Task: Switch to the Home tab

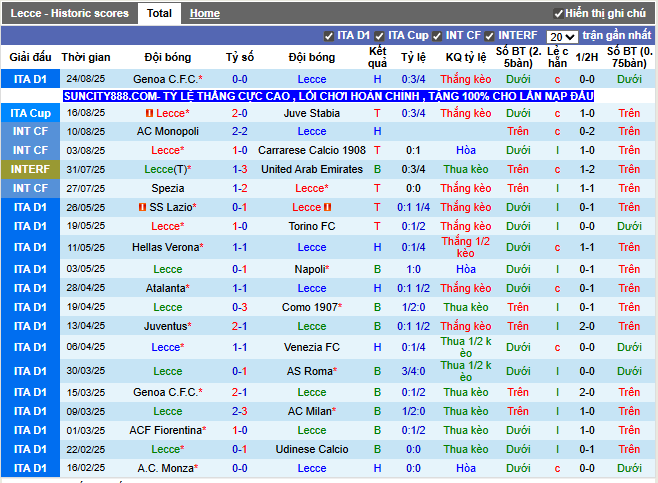Action: (204, 13)
